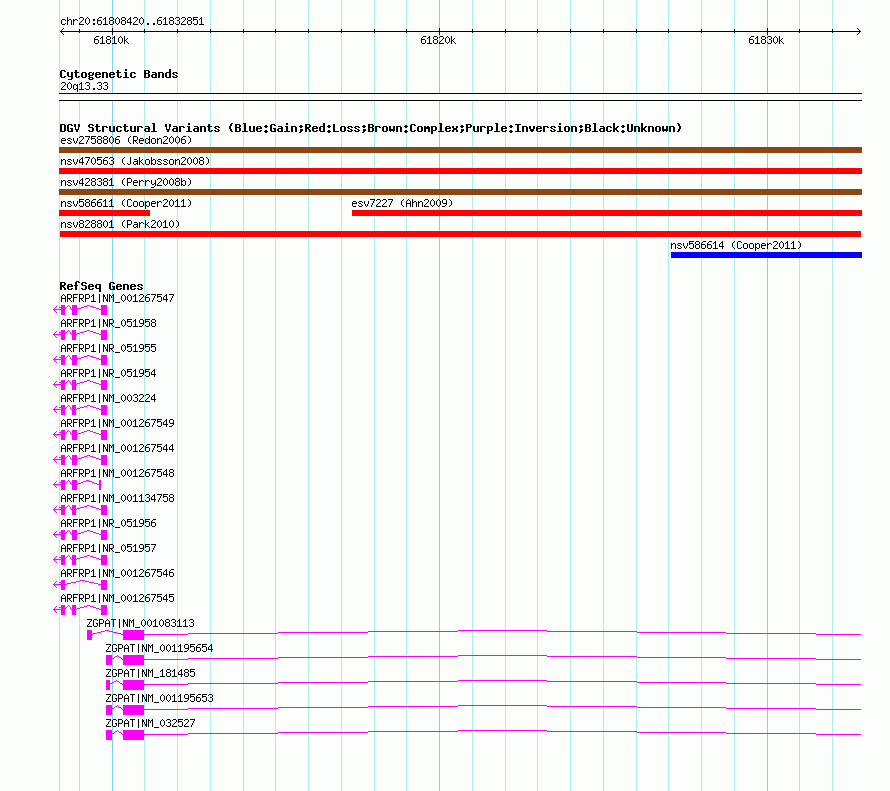This screenshot has height=791, width=890.
Task: Open ZGPAT|NM_032527 transcript label
Action: (150, 722)
